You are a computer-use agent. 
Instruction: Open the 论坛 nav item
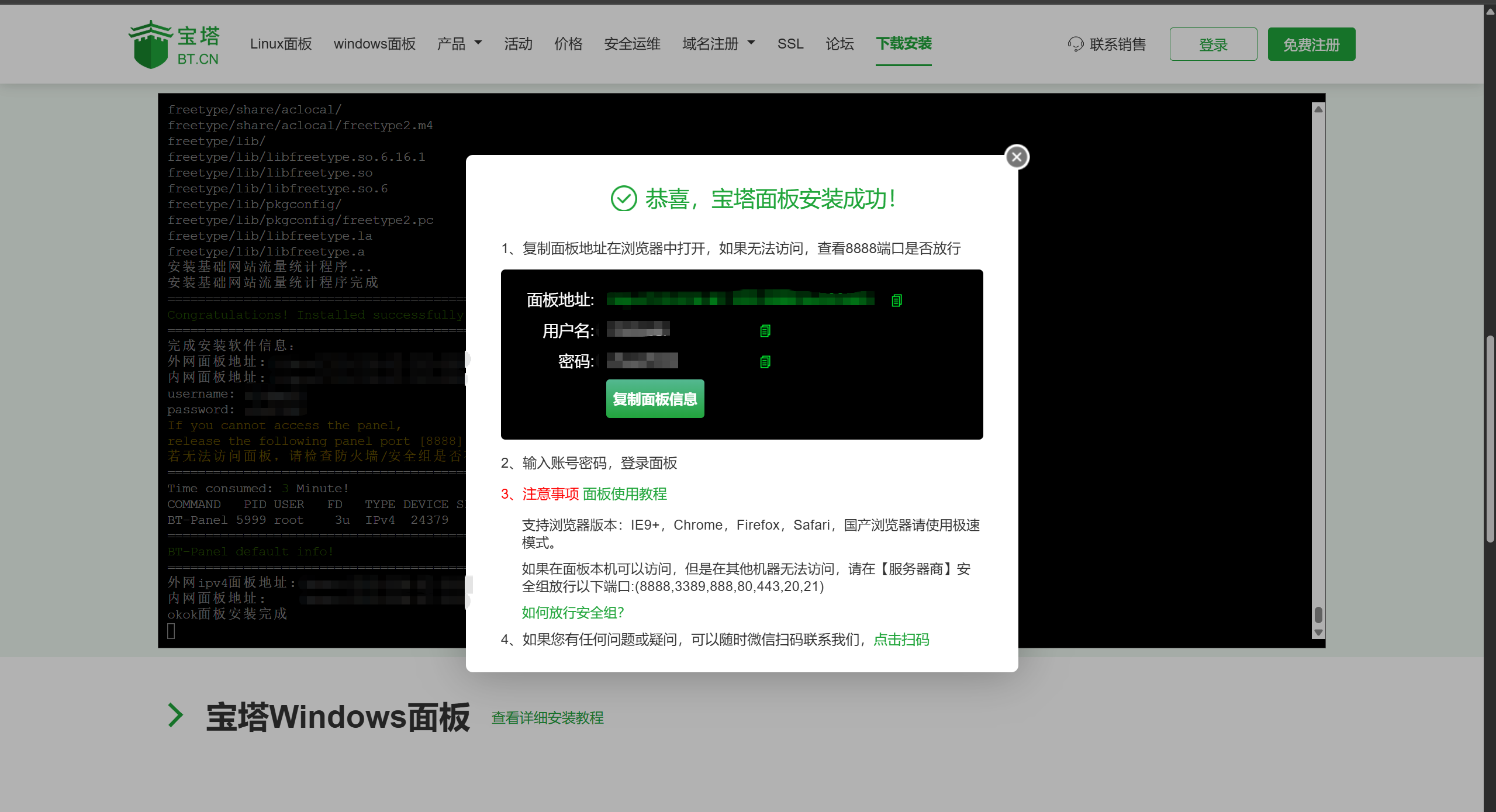(x=839, y=44)
